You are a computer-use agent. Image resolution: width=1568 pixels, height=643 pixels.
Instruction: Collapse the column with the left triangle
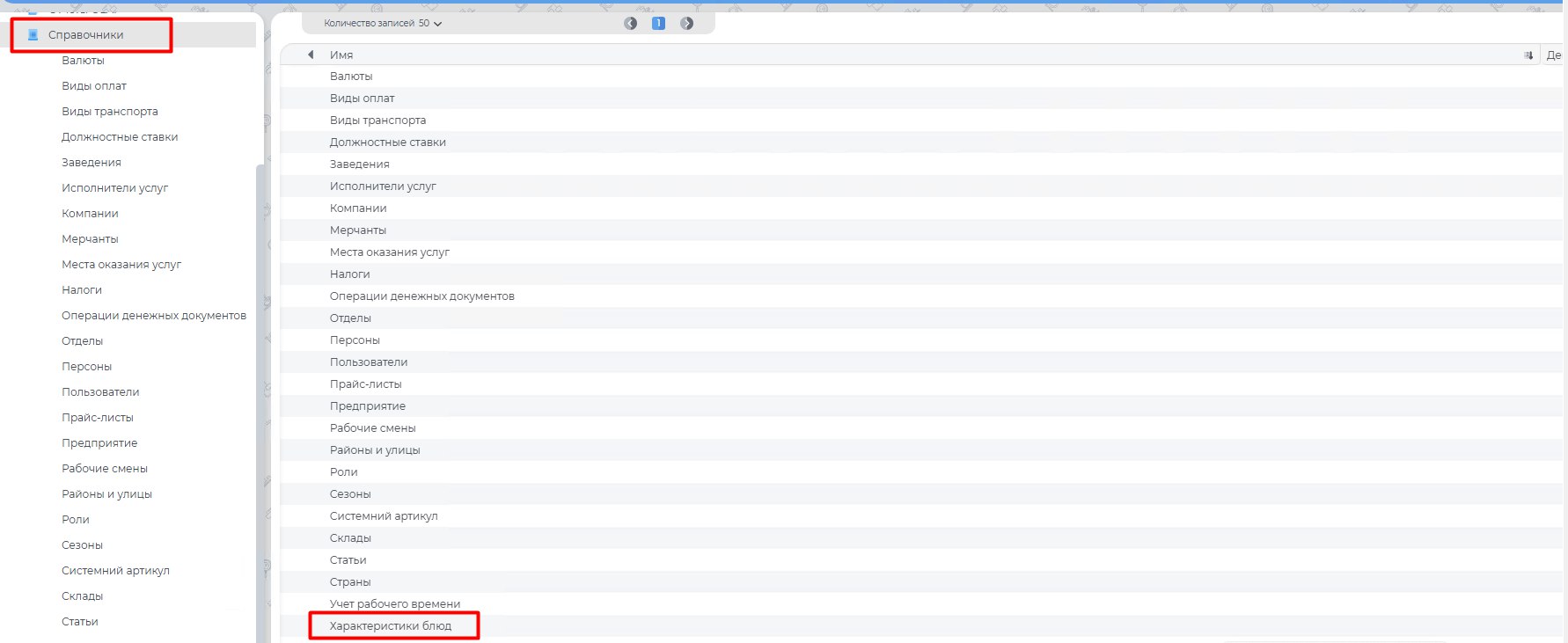[311, 55]
